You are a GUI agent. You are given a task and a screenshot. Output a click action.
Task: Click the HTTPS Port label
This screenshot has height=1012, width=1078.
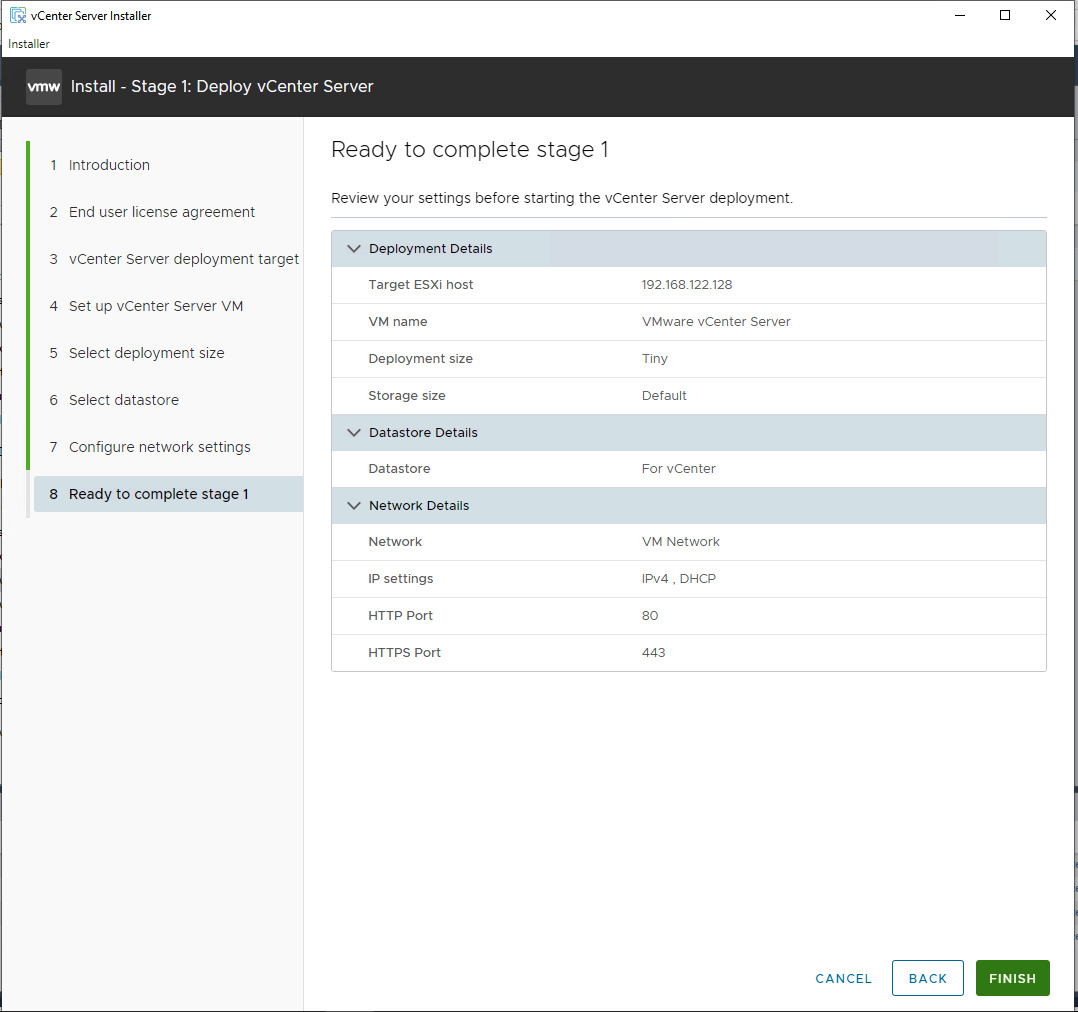[x=404, y=652]
